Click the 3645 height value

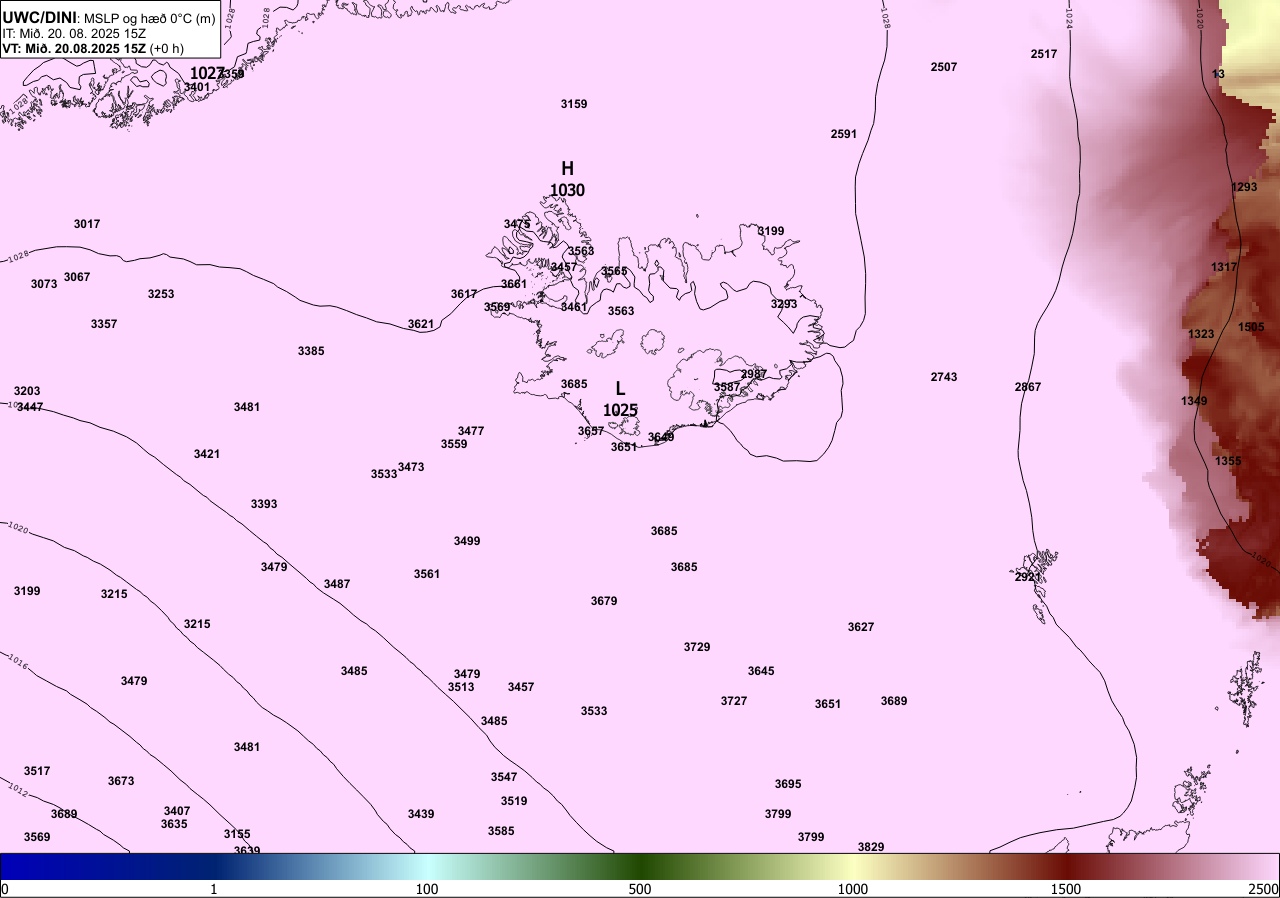761,671
